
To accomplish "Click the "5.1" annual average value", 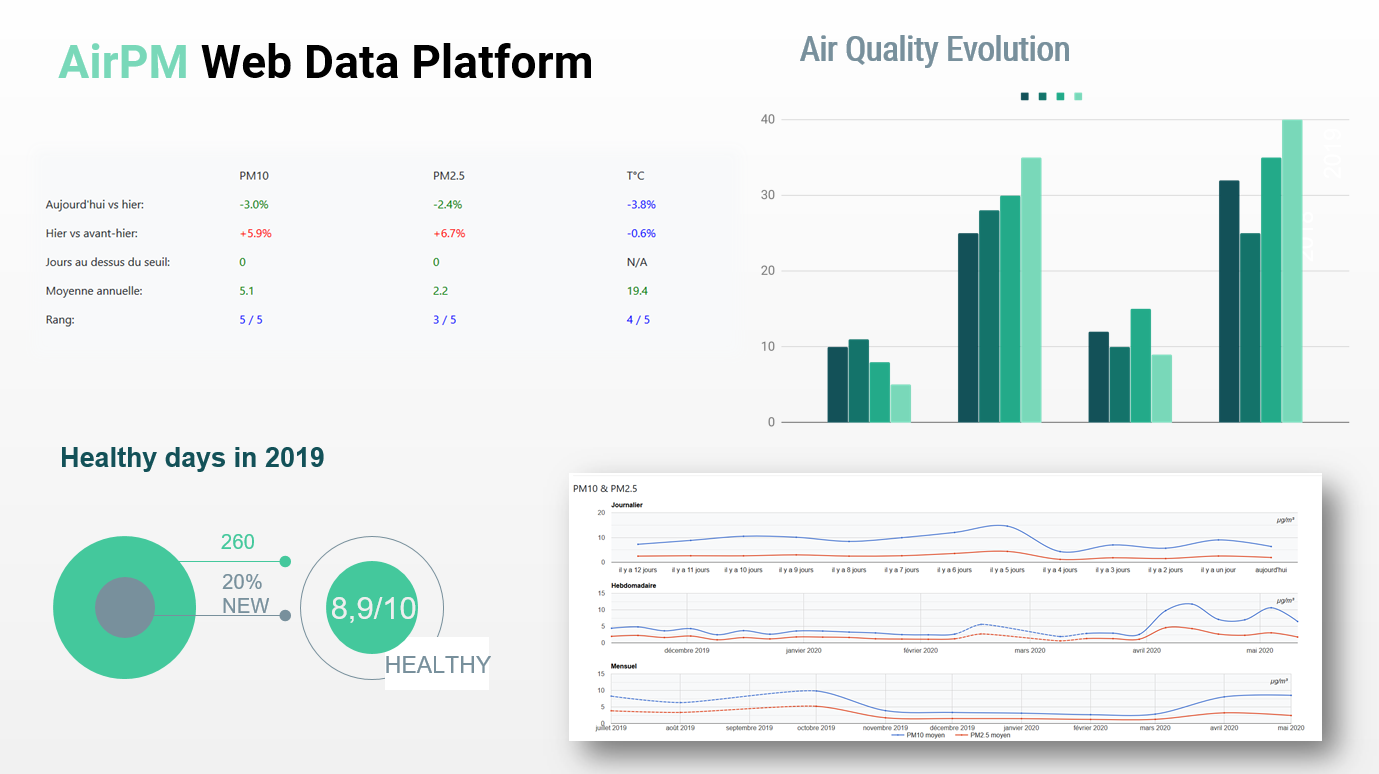I will pyautogui.click(x=247, y=291).
